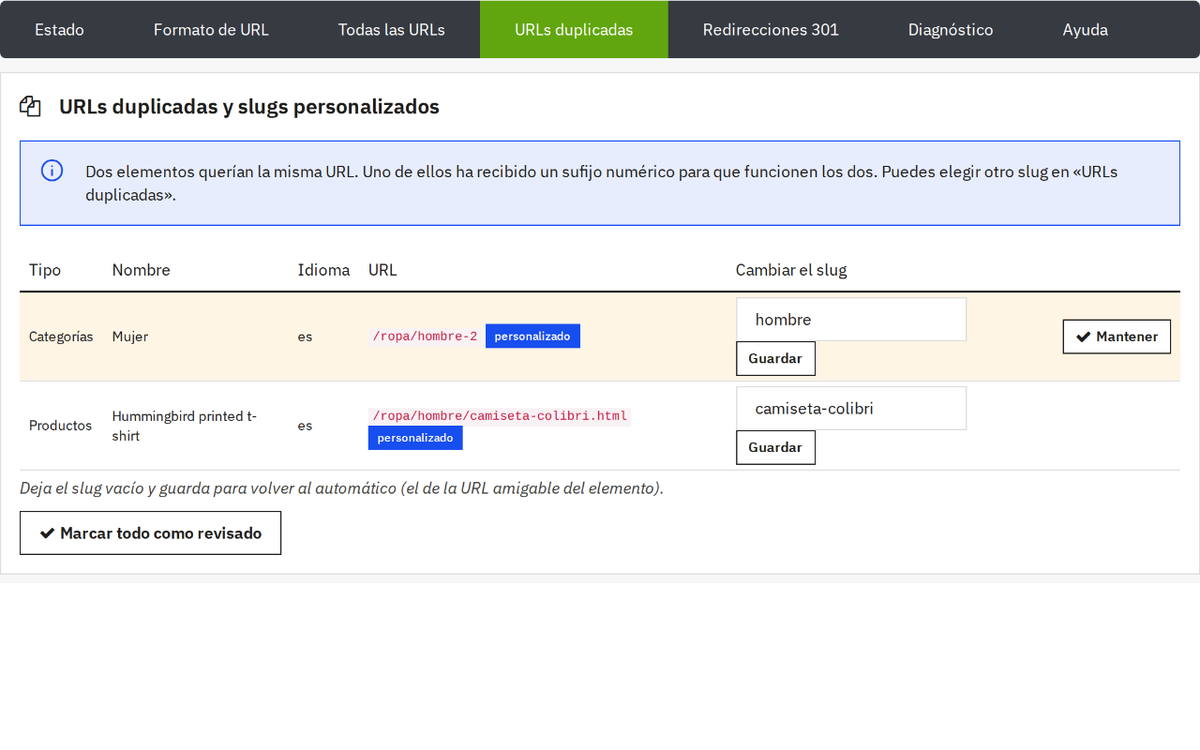Click the personalizado badge on the Mujer row

click(532, 336)
